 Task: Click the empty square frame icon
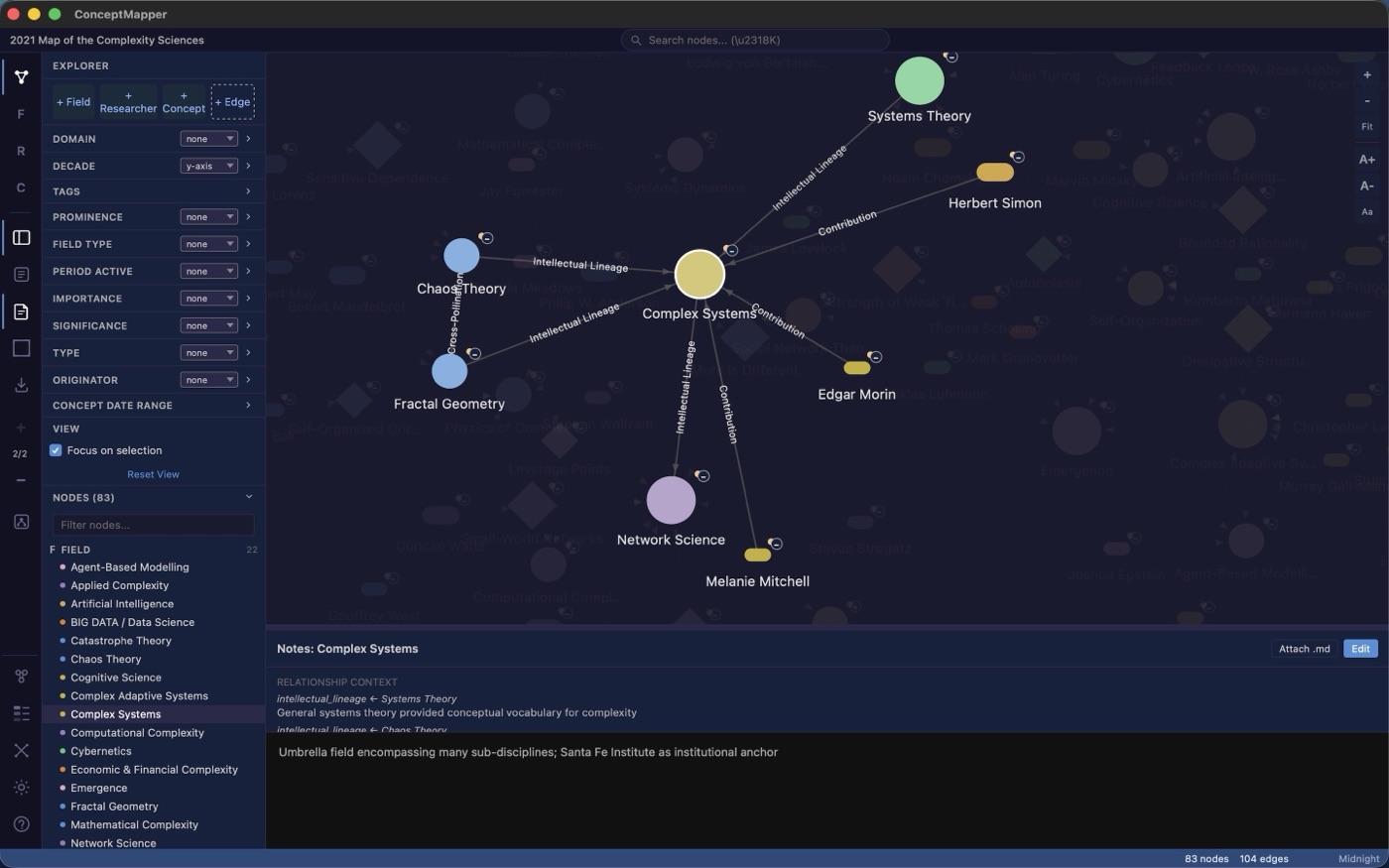point(21,348)
